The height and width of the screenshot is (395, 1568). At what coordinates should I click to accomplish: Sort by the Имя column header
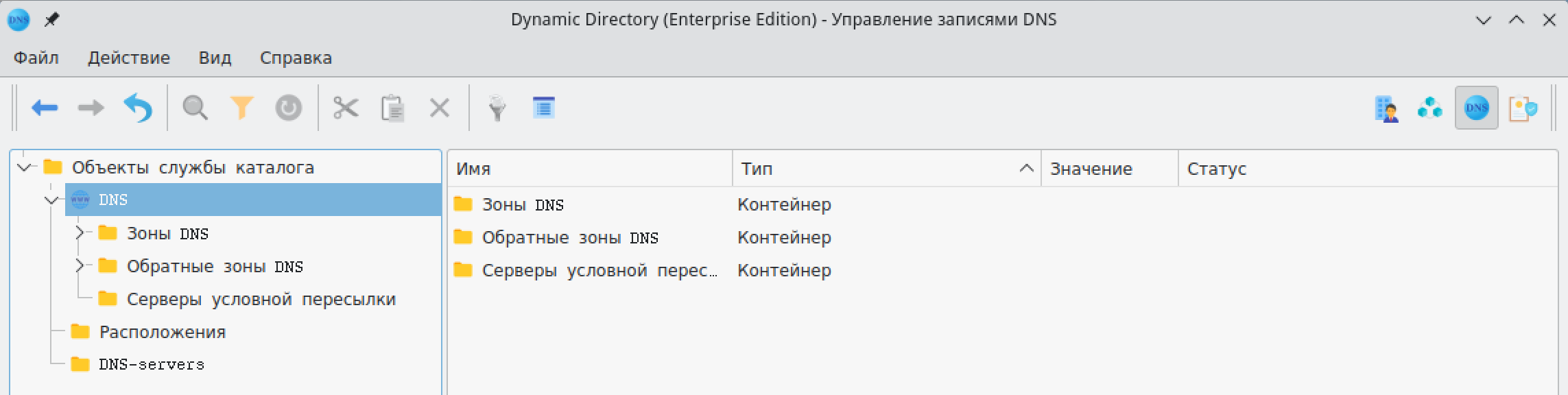590,169
